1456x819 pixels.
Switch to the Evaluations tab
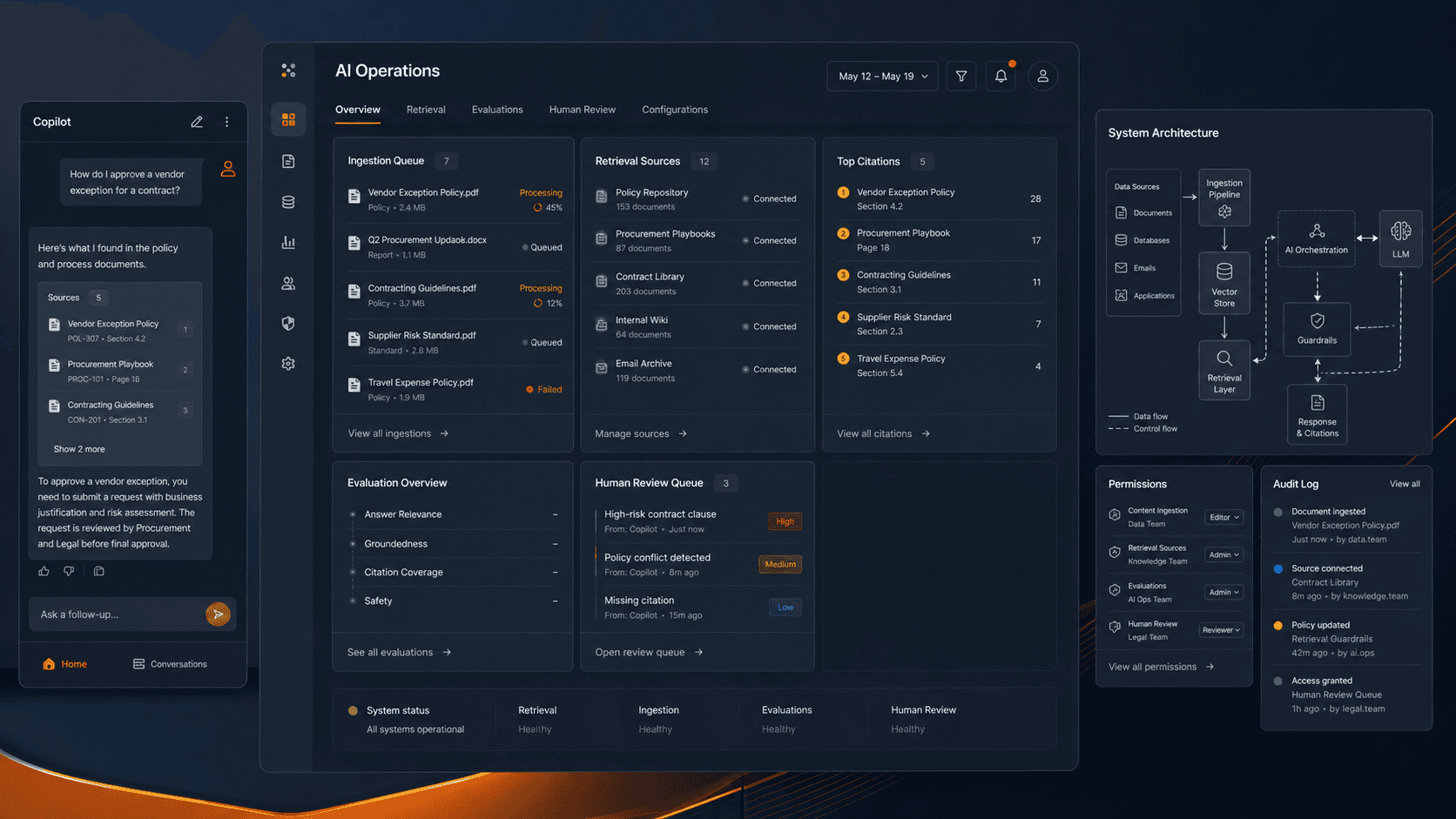[x=497, y=110]
